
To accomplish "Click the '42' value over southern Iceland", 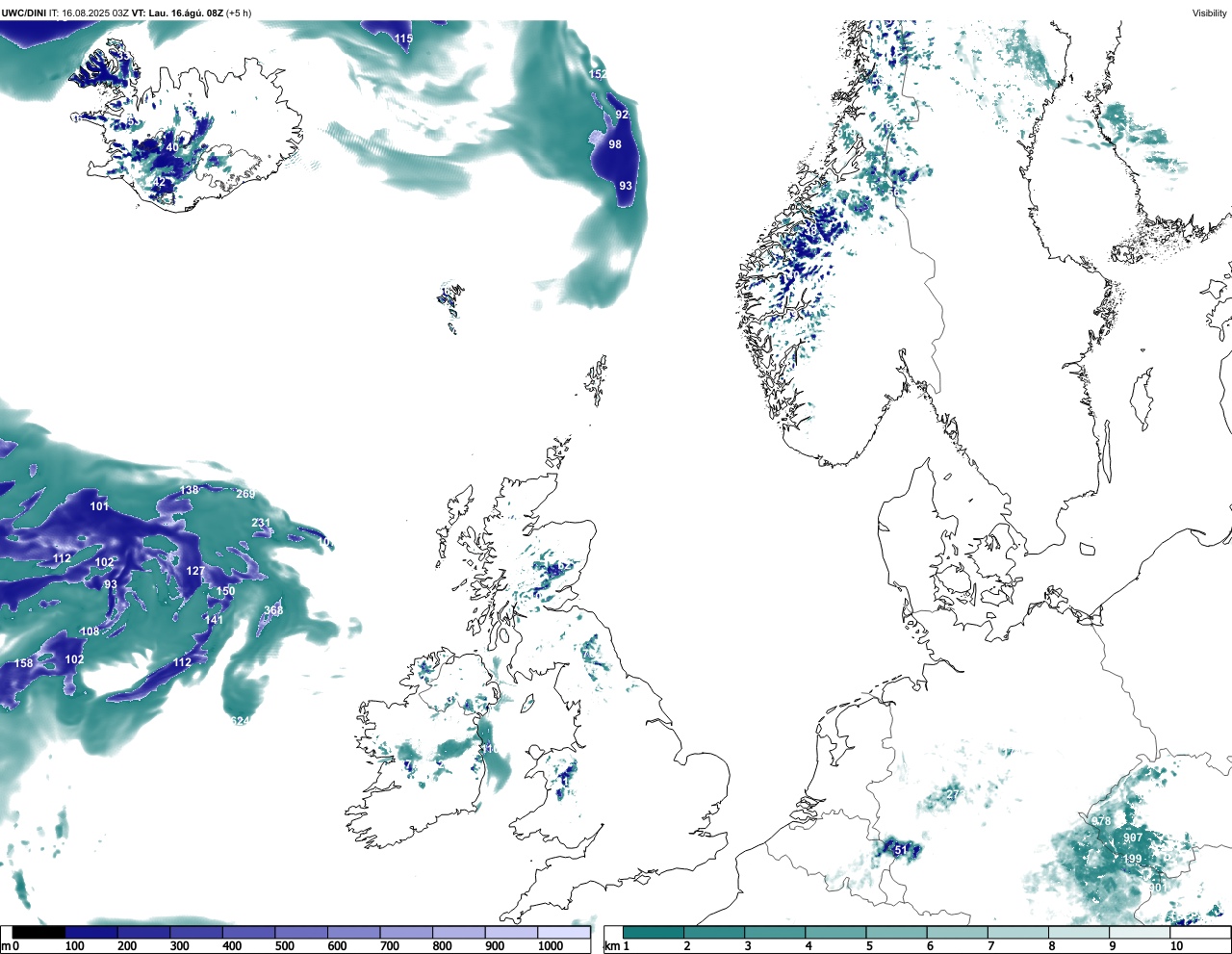I will [160, 183].
